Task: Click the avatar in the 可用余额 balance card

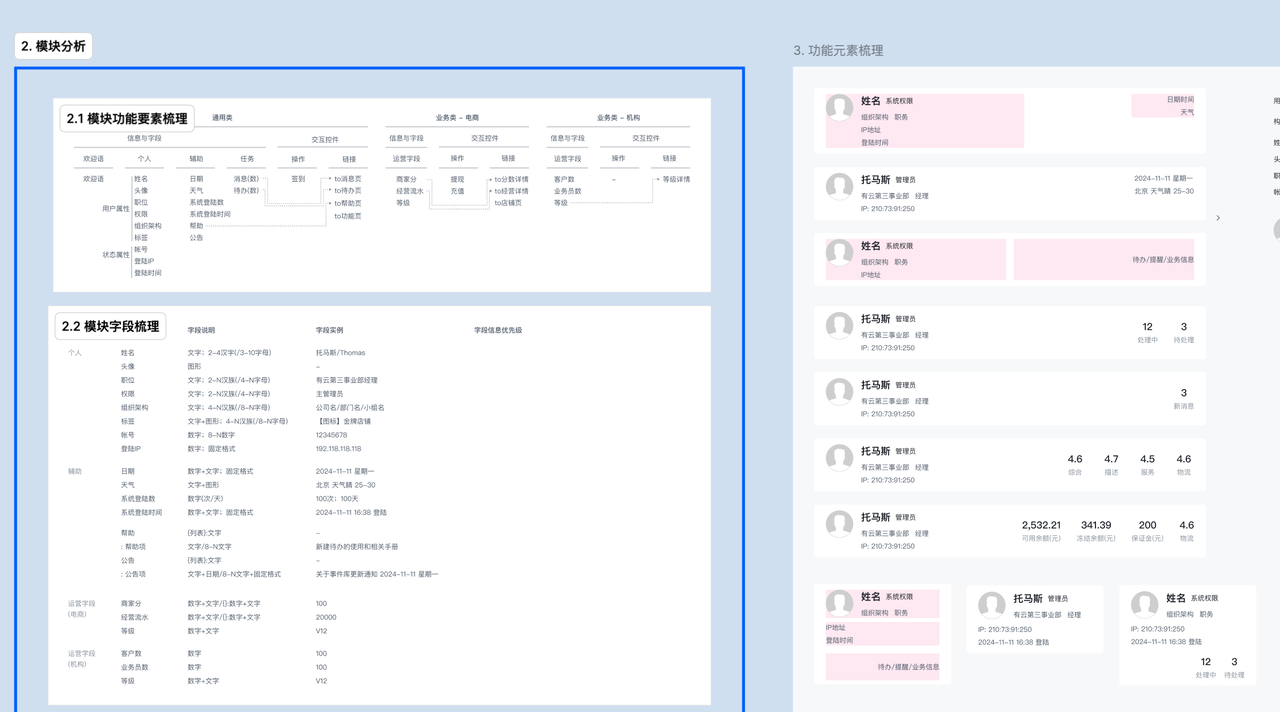Action: pos(839,523)
